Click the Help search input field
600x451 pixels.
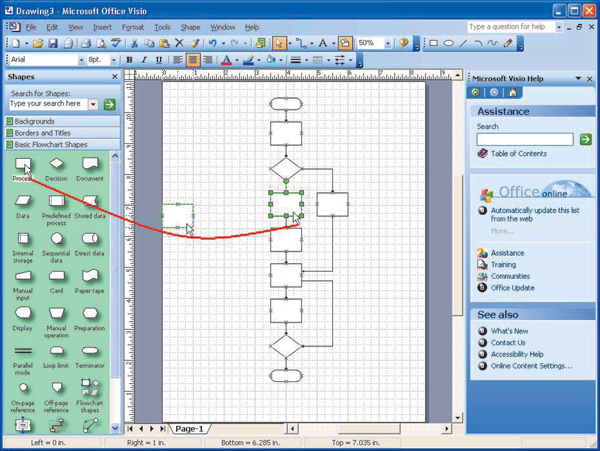(524, 140)
